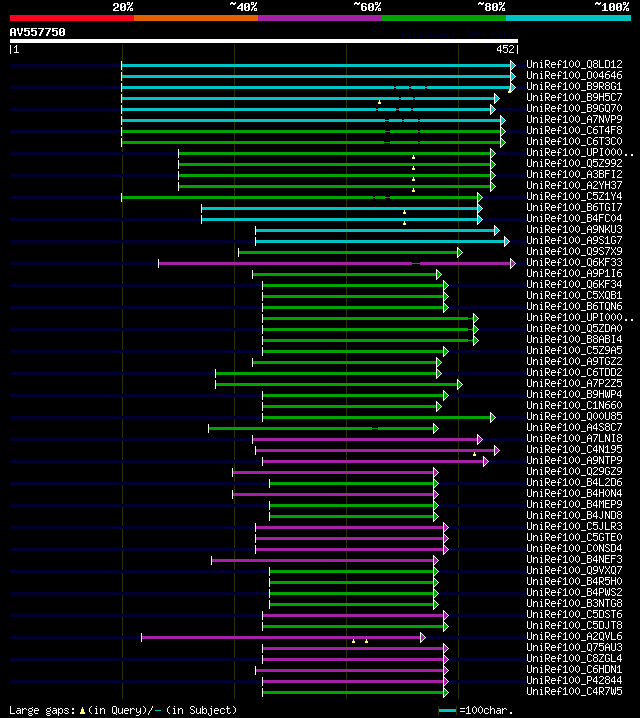Click the red 20% identity legend bar
This screenshot has height=718, width=640.
pyautogui.click(x=72, y=18)
